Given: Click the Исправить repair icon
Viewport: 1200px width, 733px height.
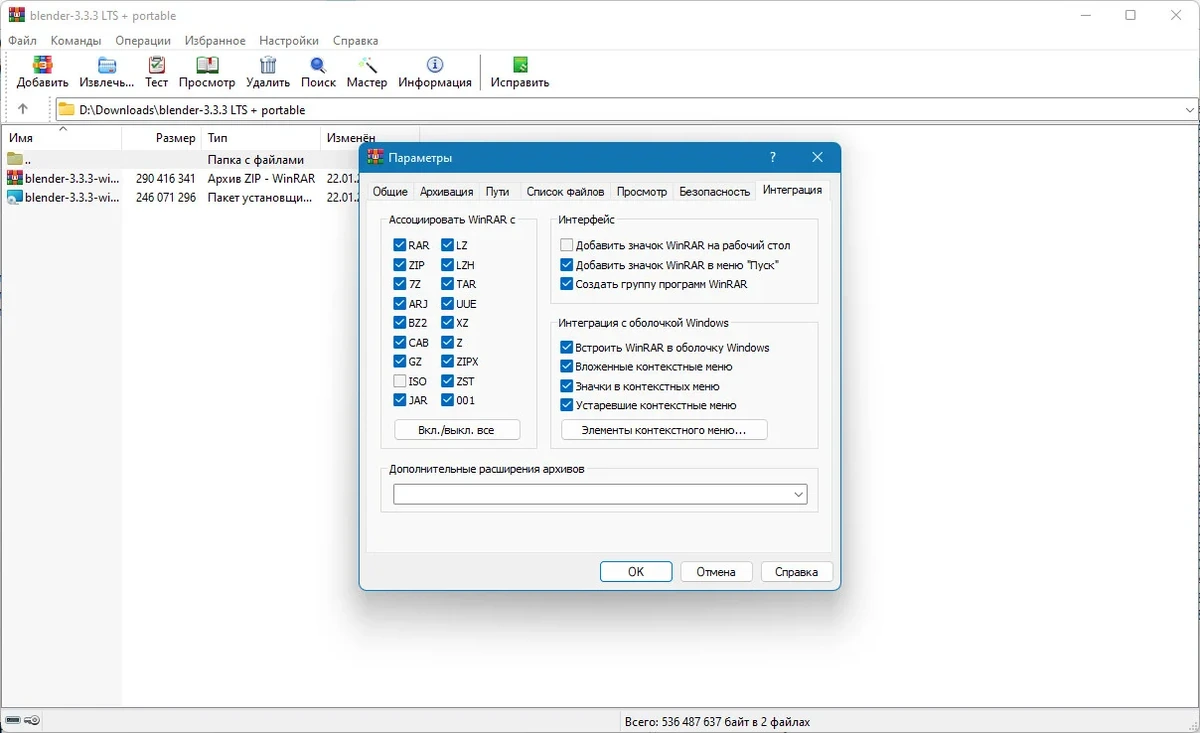Looking at the screenshot, I should 520,66.
